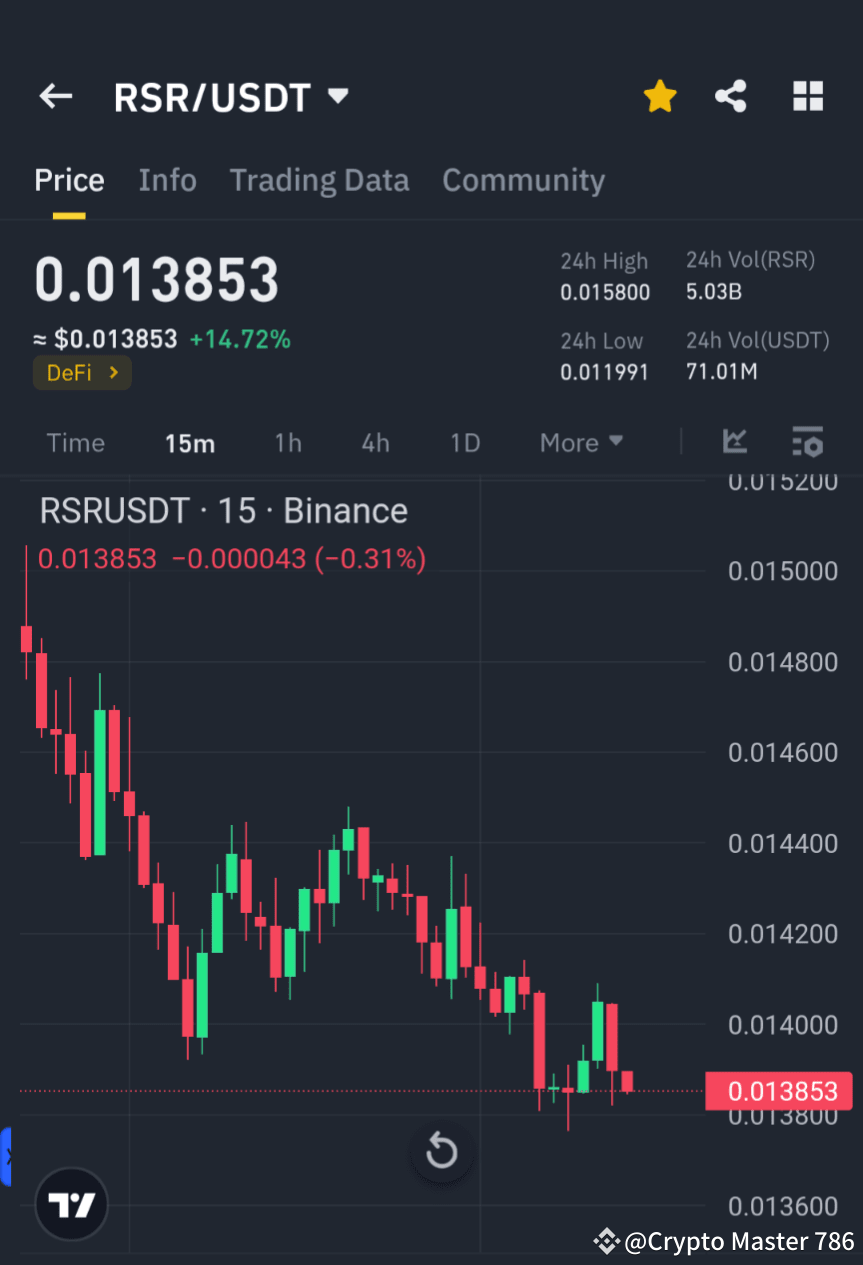The height and width of the screenshot is (1265, 863).
Task: Open the chart style selector icon
Action: coord(735,442)
